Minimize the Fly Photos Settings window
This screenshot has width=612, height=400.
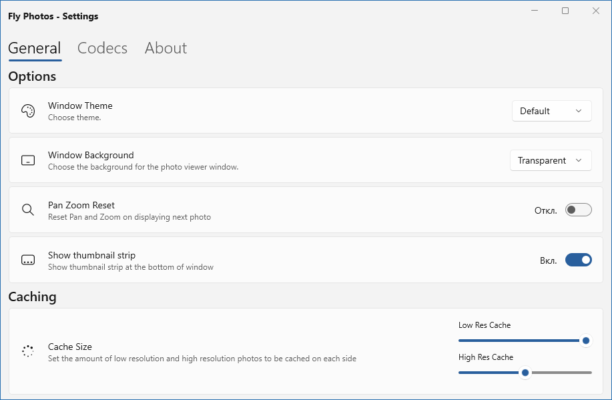[535, 11]
